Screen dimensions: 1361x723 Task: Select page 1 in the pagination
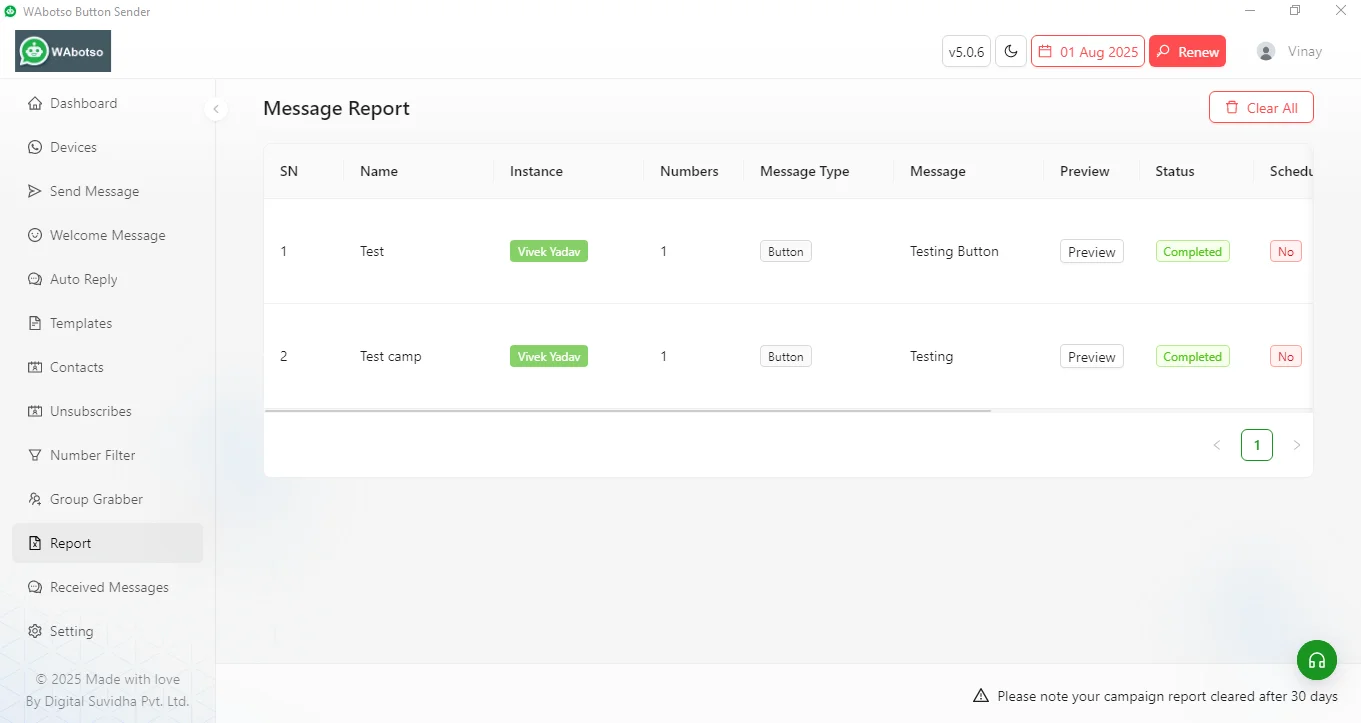coord(1257,445)
